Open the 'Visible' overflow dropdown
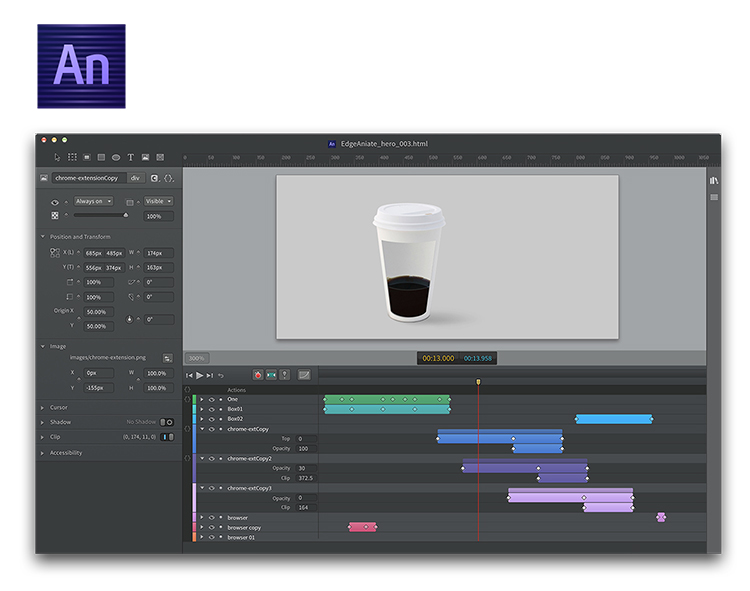The image size is (750, 591). (159, 201)
